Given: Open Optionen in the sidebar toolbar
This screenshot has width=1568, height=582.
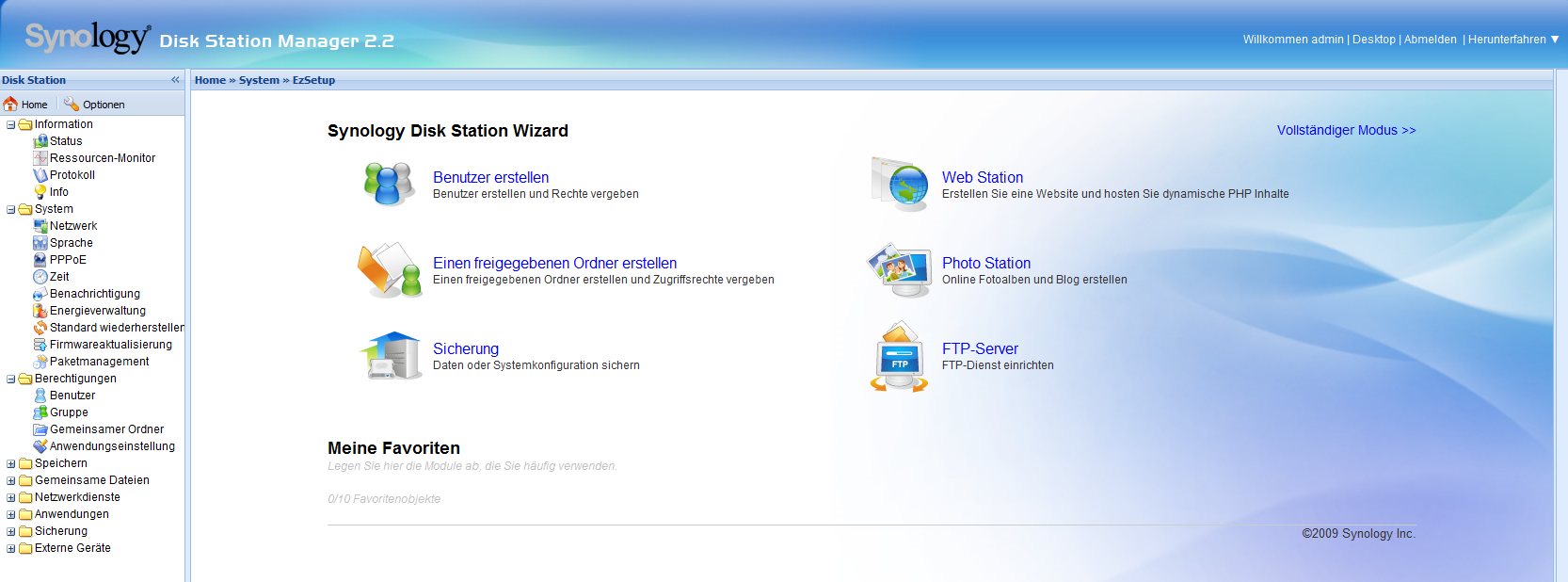Looking at the screenshot, I should 94,105.
